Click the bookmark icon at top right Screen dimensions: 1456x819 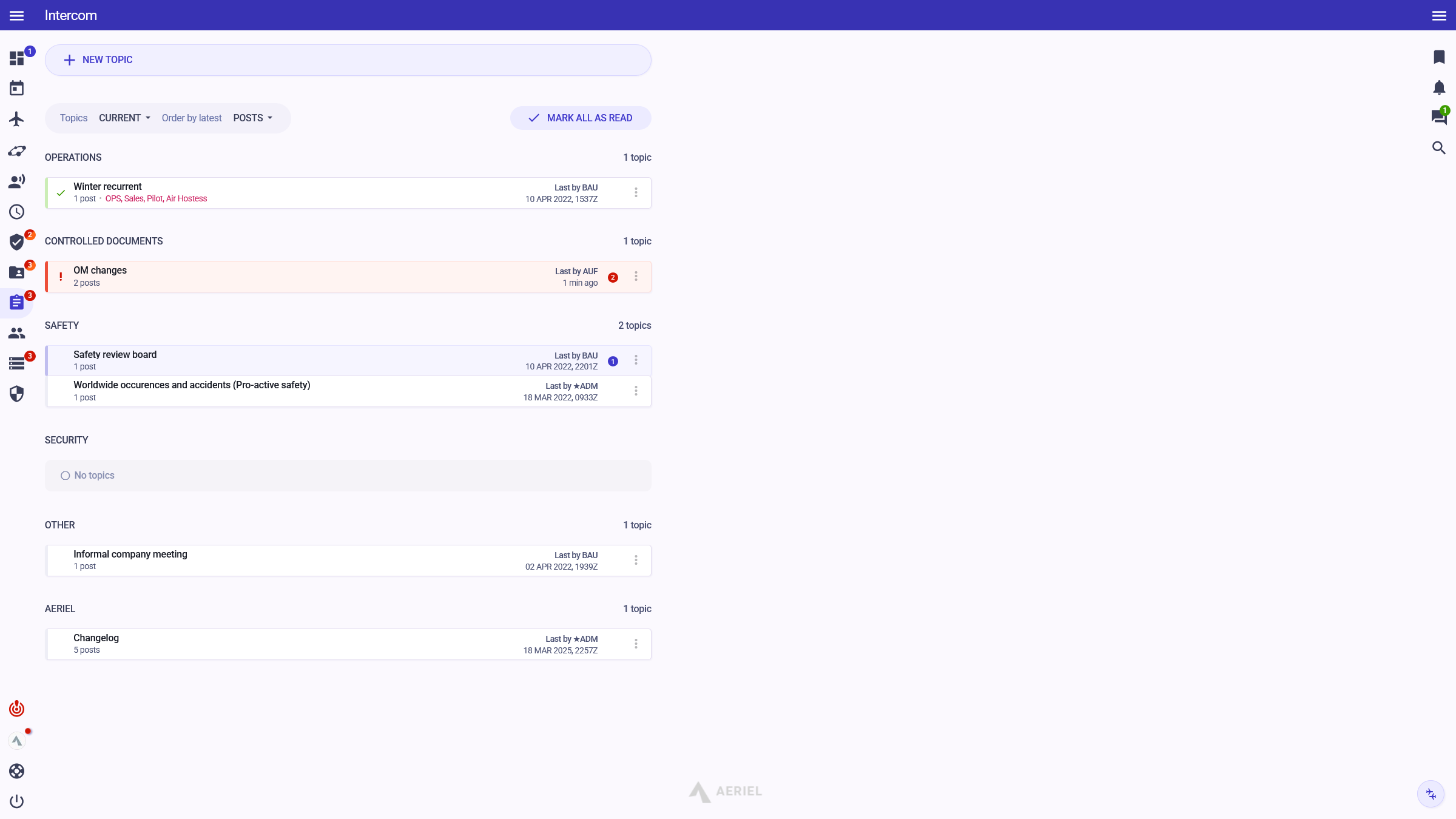pos(1438,57)
